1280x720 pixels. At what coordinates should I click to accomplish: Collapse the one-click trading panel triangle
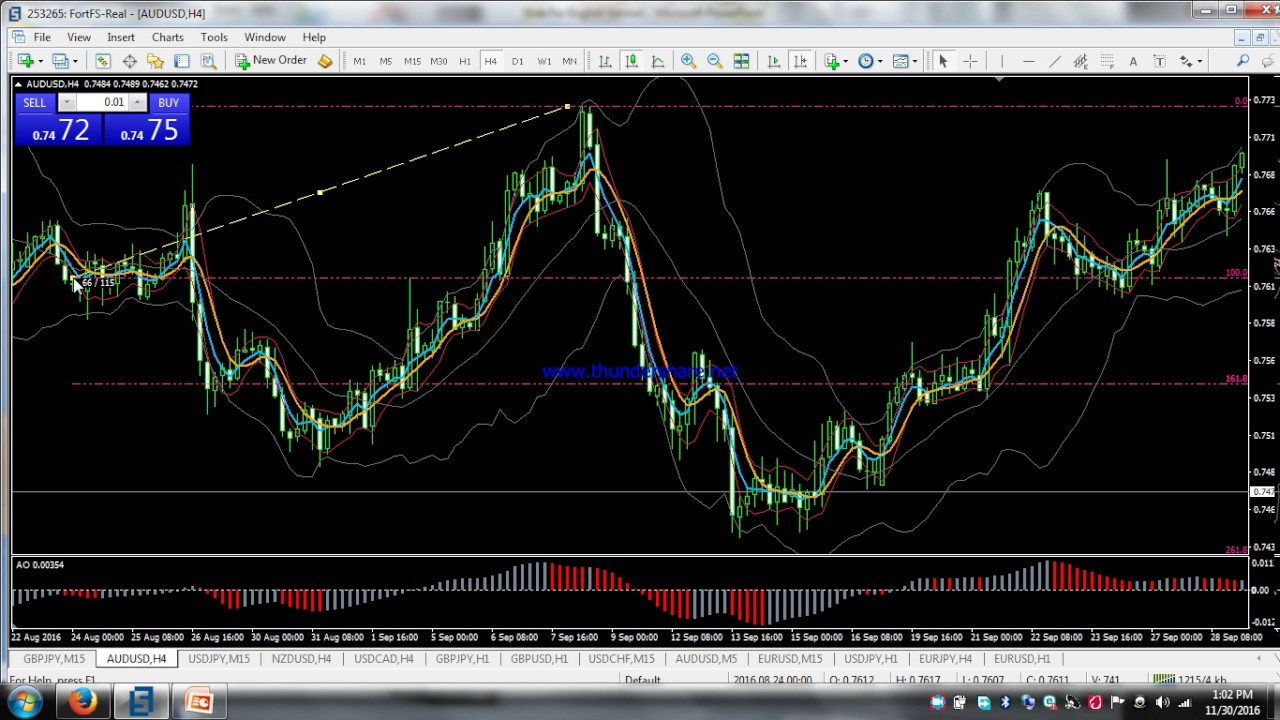click(x=18, y=84)
